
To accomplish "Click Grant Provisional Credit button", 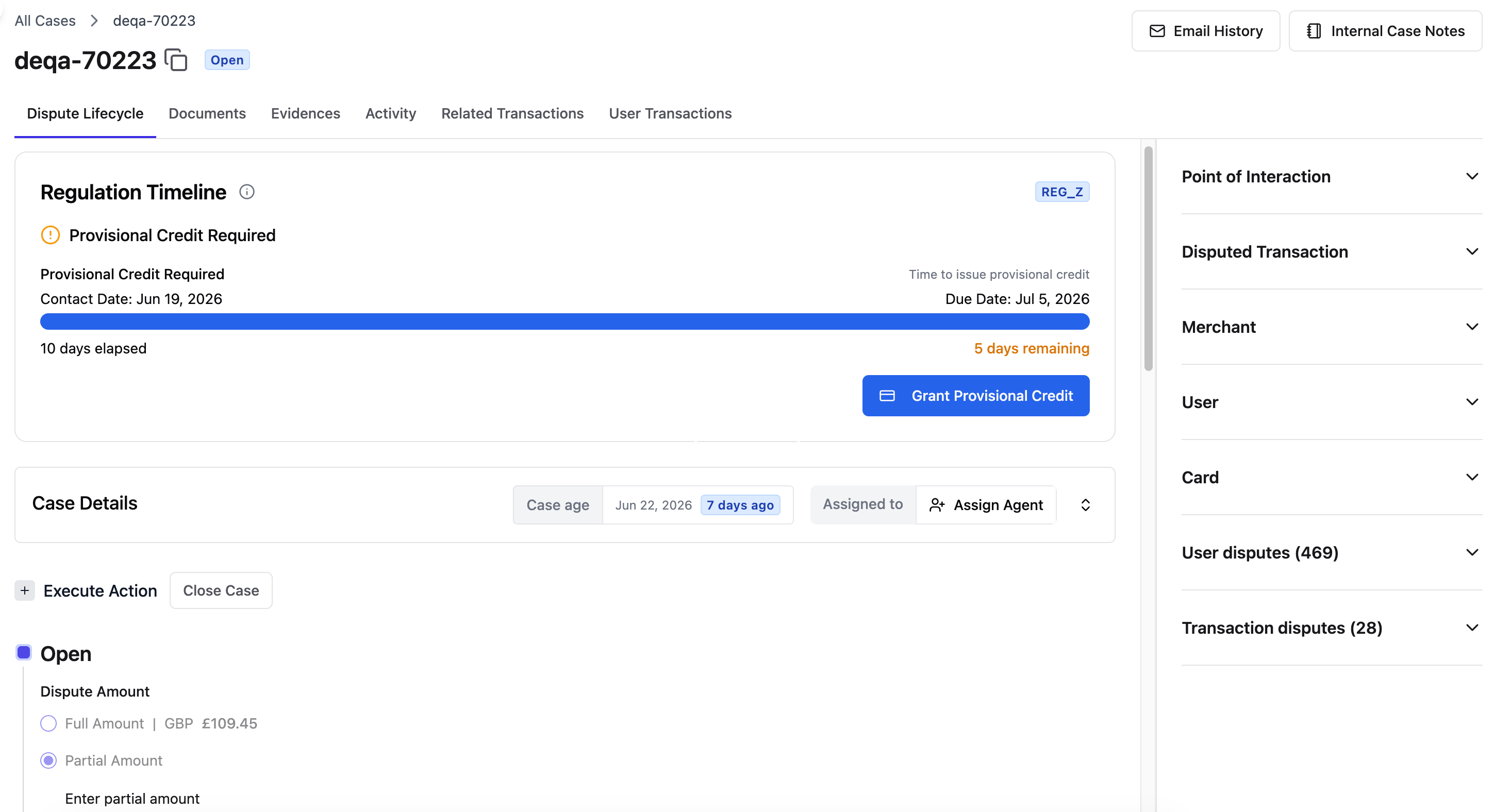I will pos(975,396).
